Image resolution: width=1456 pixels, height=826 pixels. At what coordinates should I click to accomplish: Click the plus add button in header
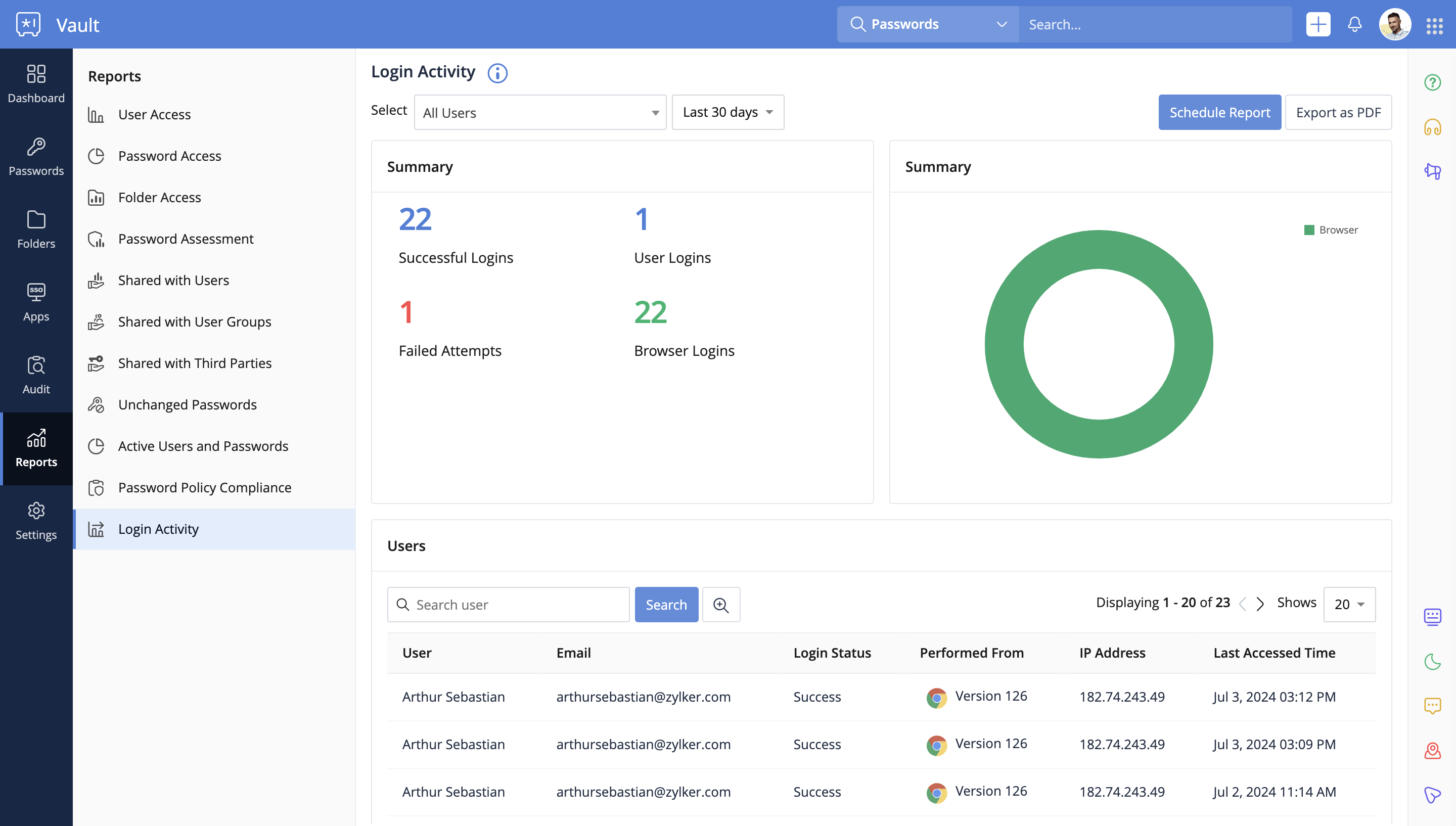click(1317, 24)
